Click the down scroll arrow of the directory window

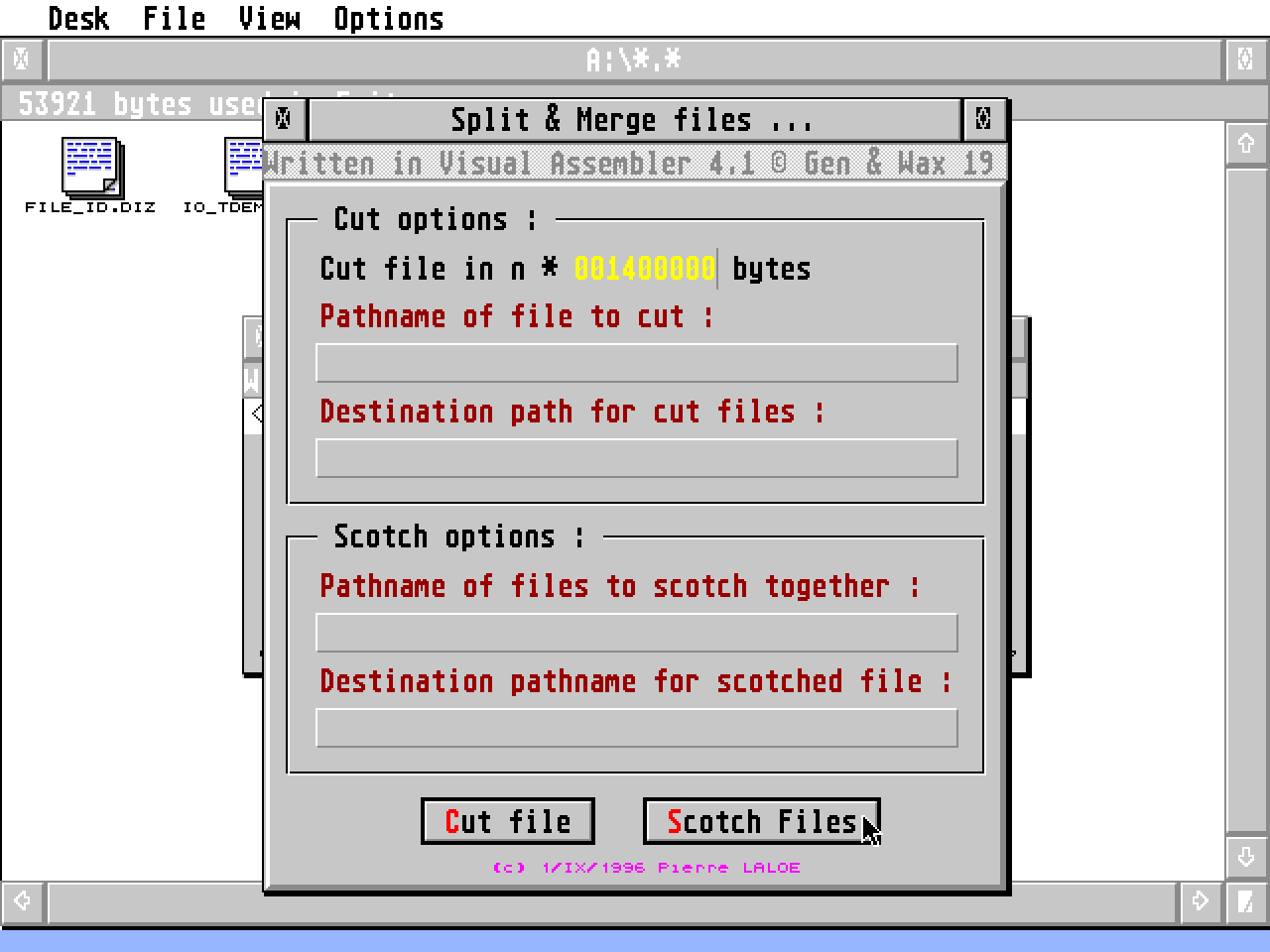(1246, 856)
